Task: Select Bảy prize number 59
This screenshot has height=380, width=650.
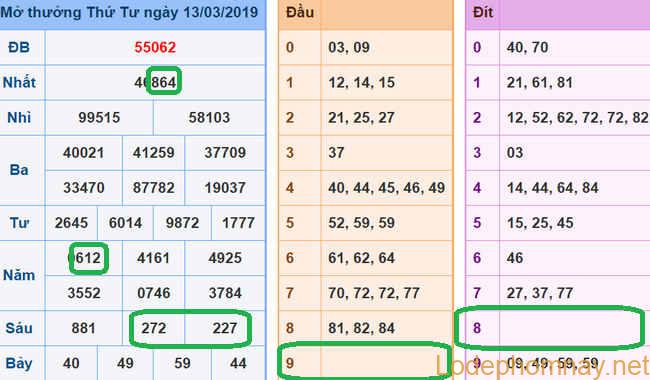Action: tap(182, 363)
